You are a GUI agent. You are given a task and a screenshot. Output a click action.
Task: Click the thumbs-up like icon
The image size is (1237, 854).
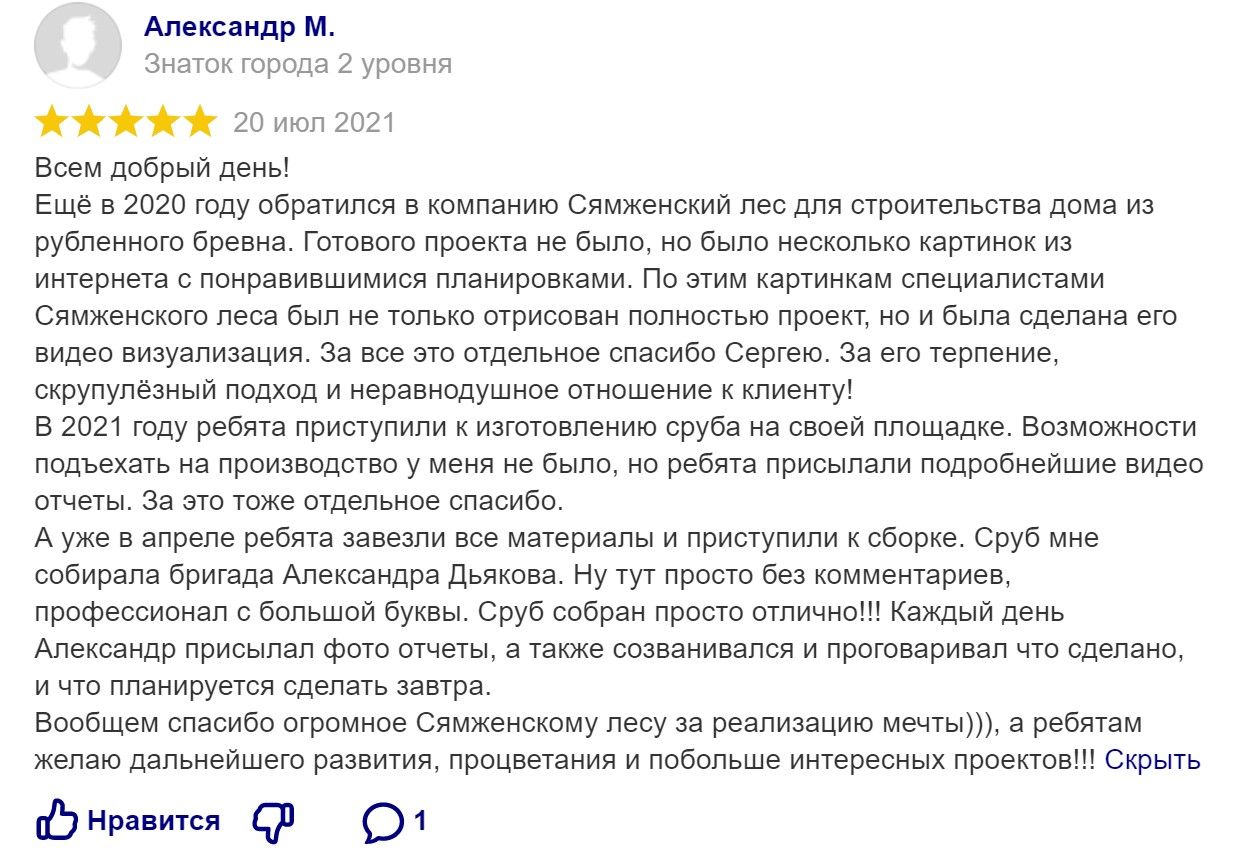pyautogui.click(x=57, y=821)
